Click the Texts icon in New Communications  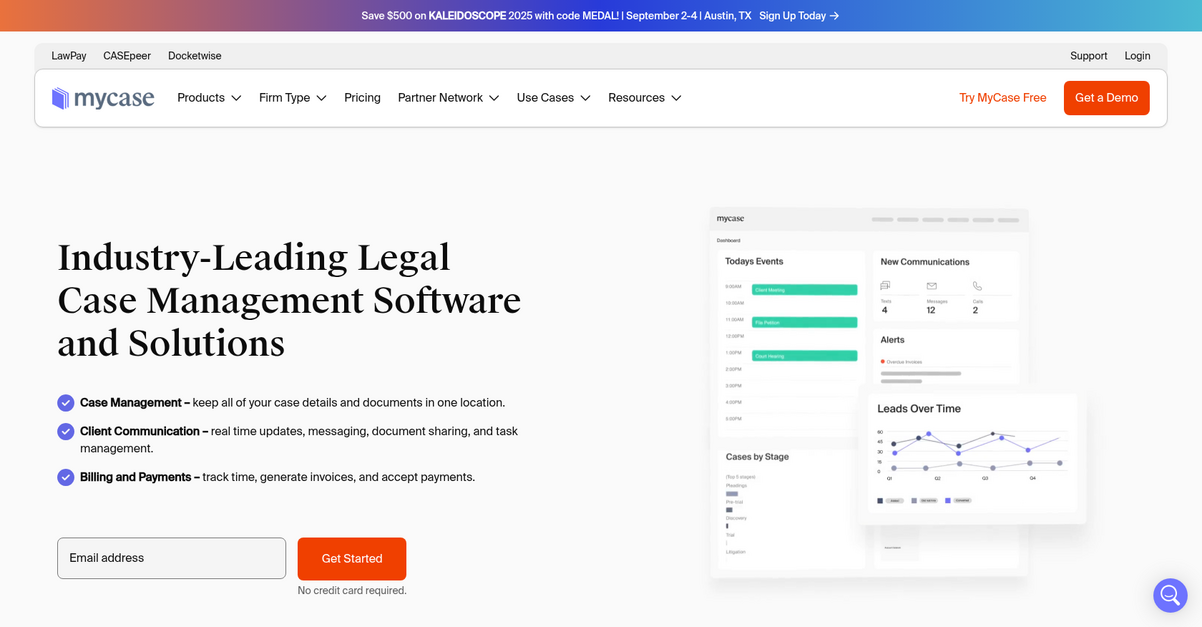point(885,286)
